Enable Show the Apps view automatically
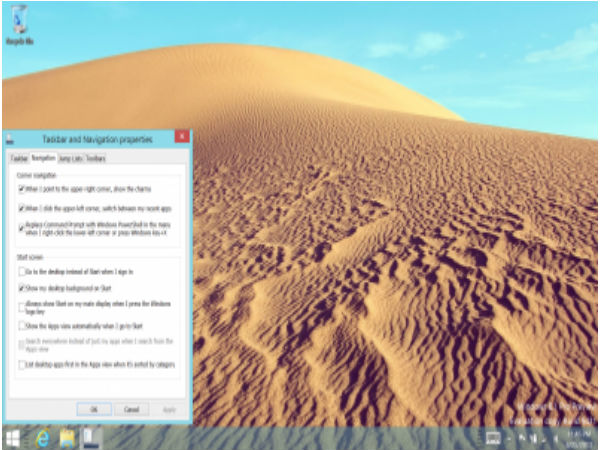This screenshot has height=450, width=600. click(x=22, y=326)
